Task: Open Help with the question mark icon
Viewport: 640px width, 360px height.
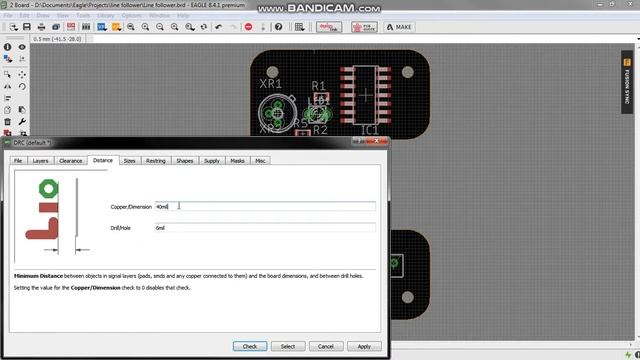Action: tap(278, 27)
